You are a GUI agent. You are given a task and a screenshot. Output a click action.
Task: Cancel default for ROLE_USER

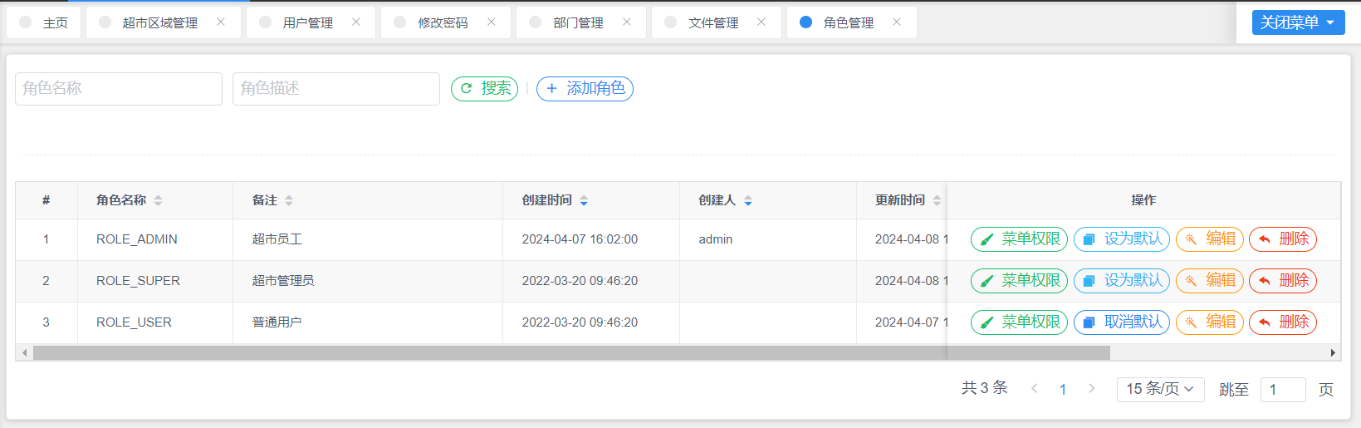(1122, 322)
